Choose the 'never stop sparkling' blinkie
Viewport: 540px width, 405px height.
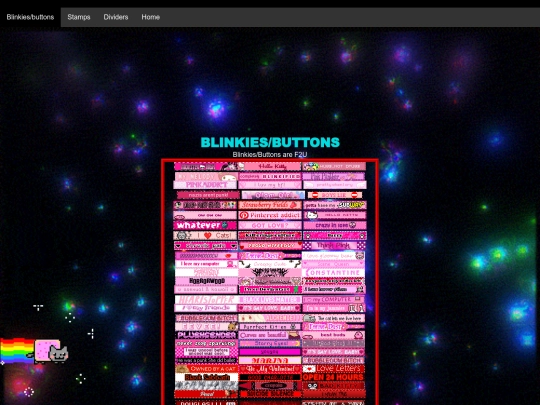click(206, 343)
